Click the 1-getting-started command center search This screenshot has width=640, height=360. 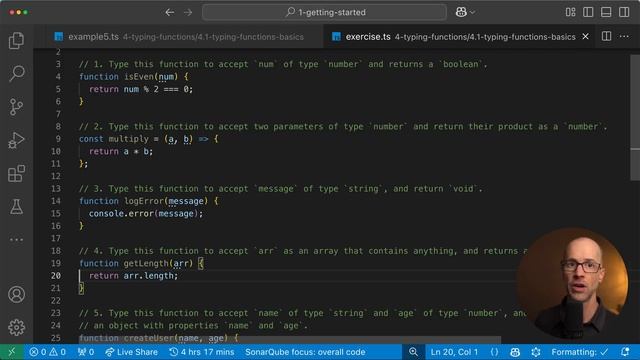pyautogui.click(x=324, y=12)
